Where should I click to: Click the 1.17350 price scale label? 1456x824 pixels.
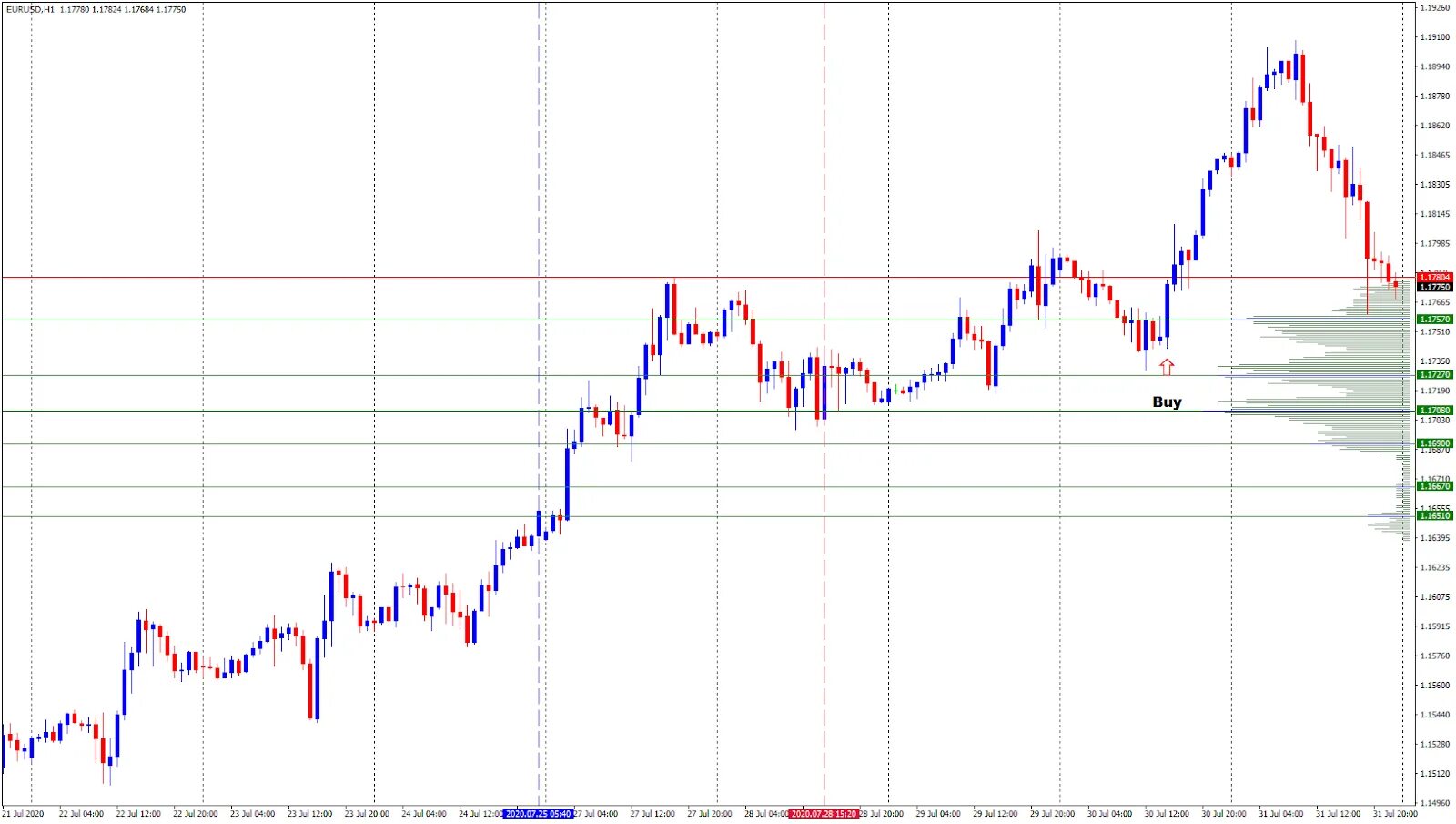click(x=1435, y=361)
